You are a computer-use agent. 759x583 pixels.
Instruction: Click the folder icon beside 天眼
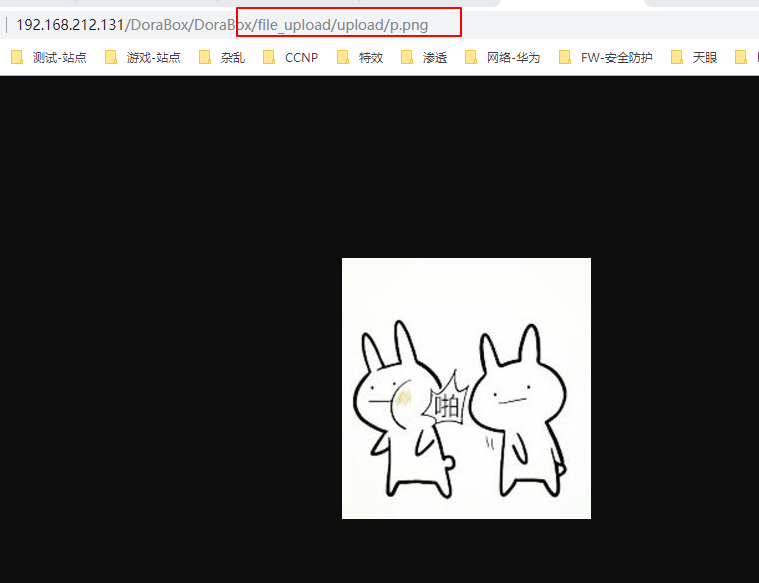click(677, 57)
